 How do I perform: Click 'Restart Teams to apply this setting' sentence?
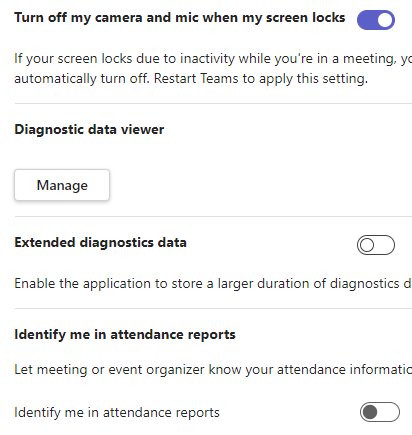pos(261,79)
